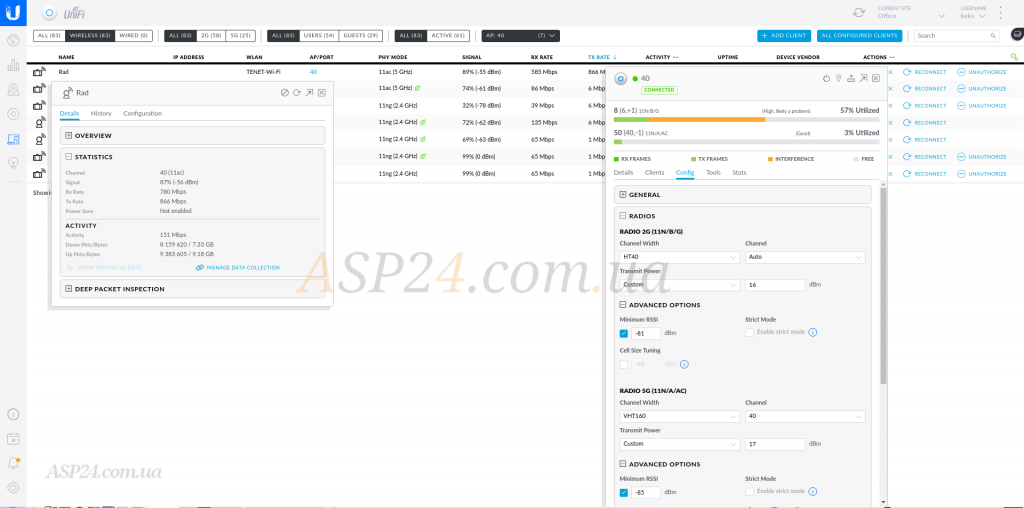Screen dimensions: 1024x508
Task: Click the restart icon on AP 40 panel
Action: (x=826, y=78)
